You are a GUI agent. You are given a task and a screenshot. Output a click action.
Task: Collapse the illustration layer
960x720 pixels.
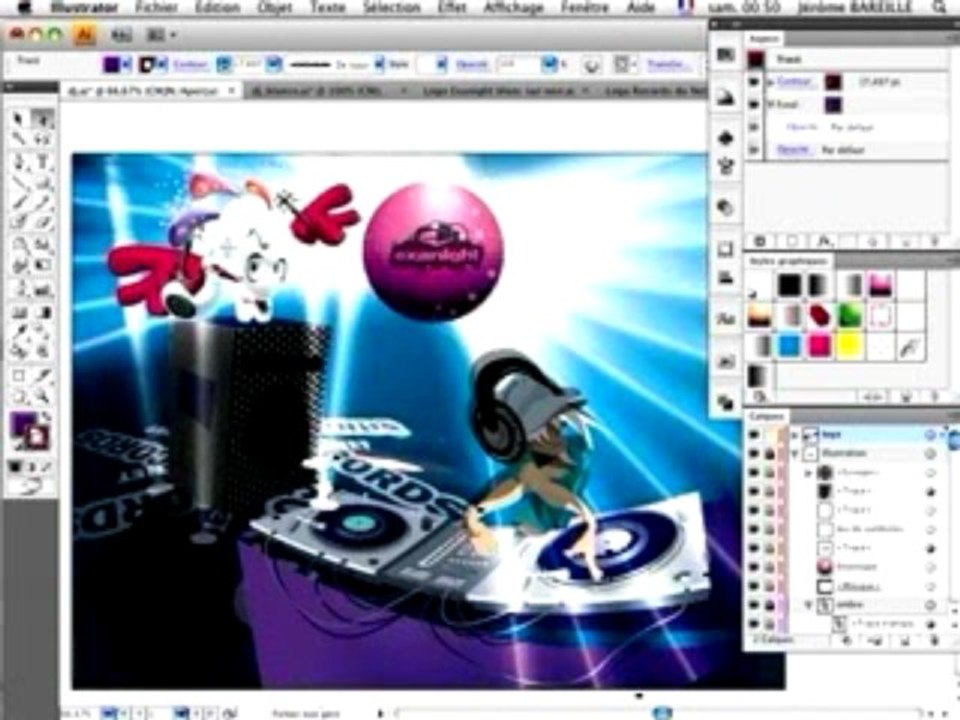(x=795, y=454)
